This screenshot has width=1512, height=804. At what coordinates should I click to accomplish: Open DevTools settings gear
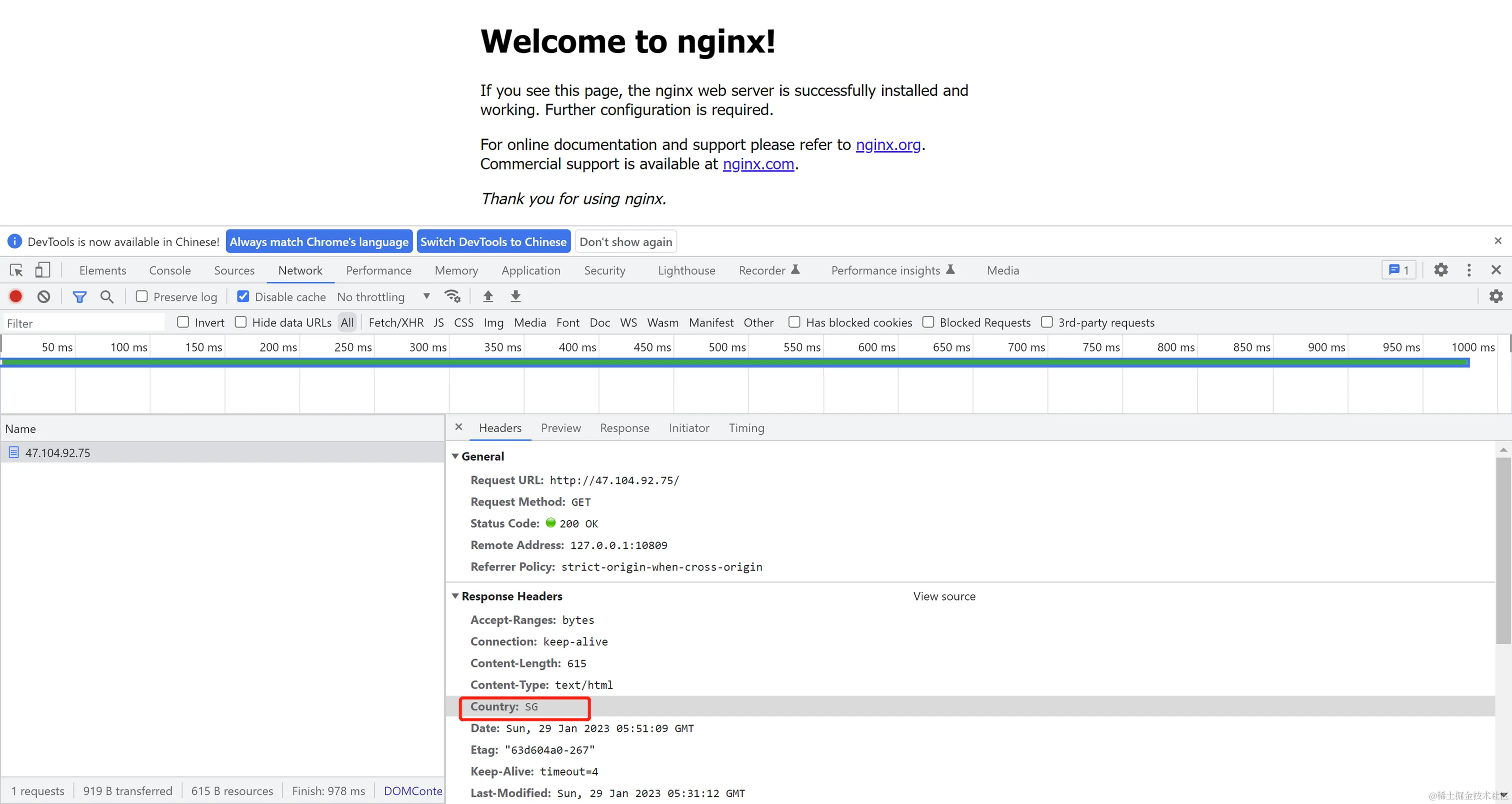[x=1440, y=269]
